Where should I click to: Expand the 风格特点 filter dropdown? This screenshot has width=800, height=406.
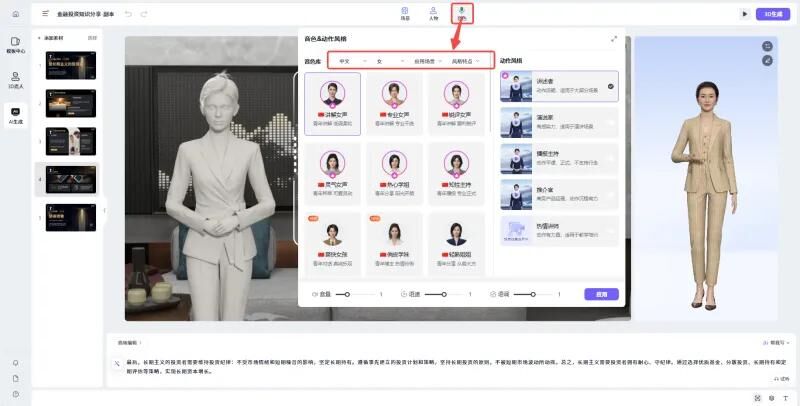(x=465, y=61)
